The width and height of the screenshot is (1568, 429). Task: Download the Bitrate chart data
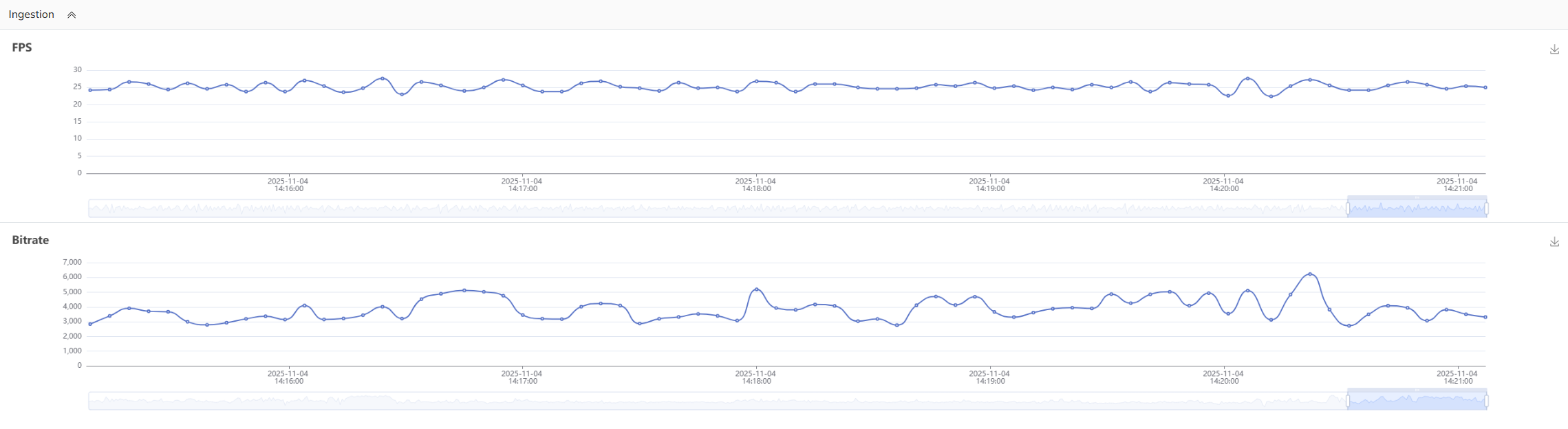point(1554,242)
